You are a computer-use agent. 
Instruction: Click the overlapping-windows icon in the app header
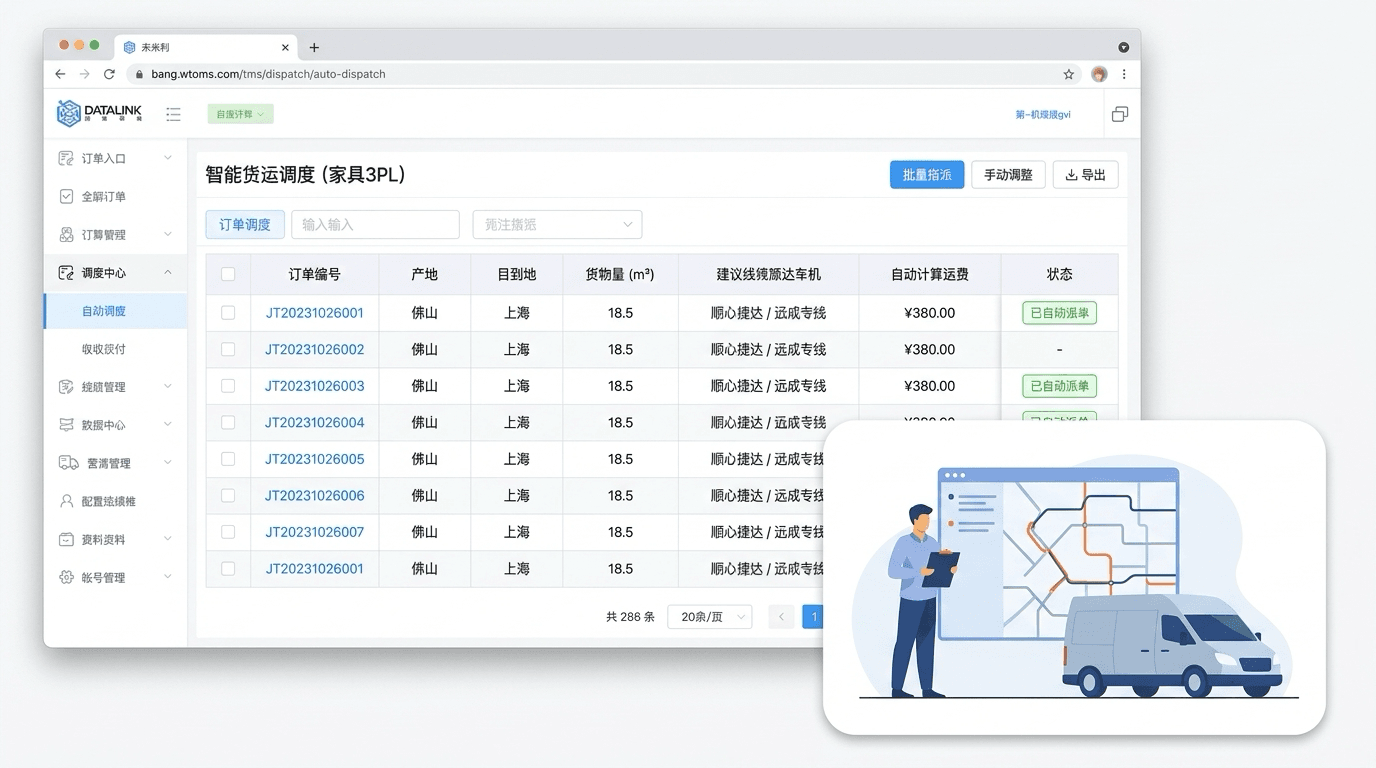point(1120,114)
